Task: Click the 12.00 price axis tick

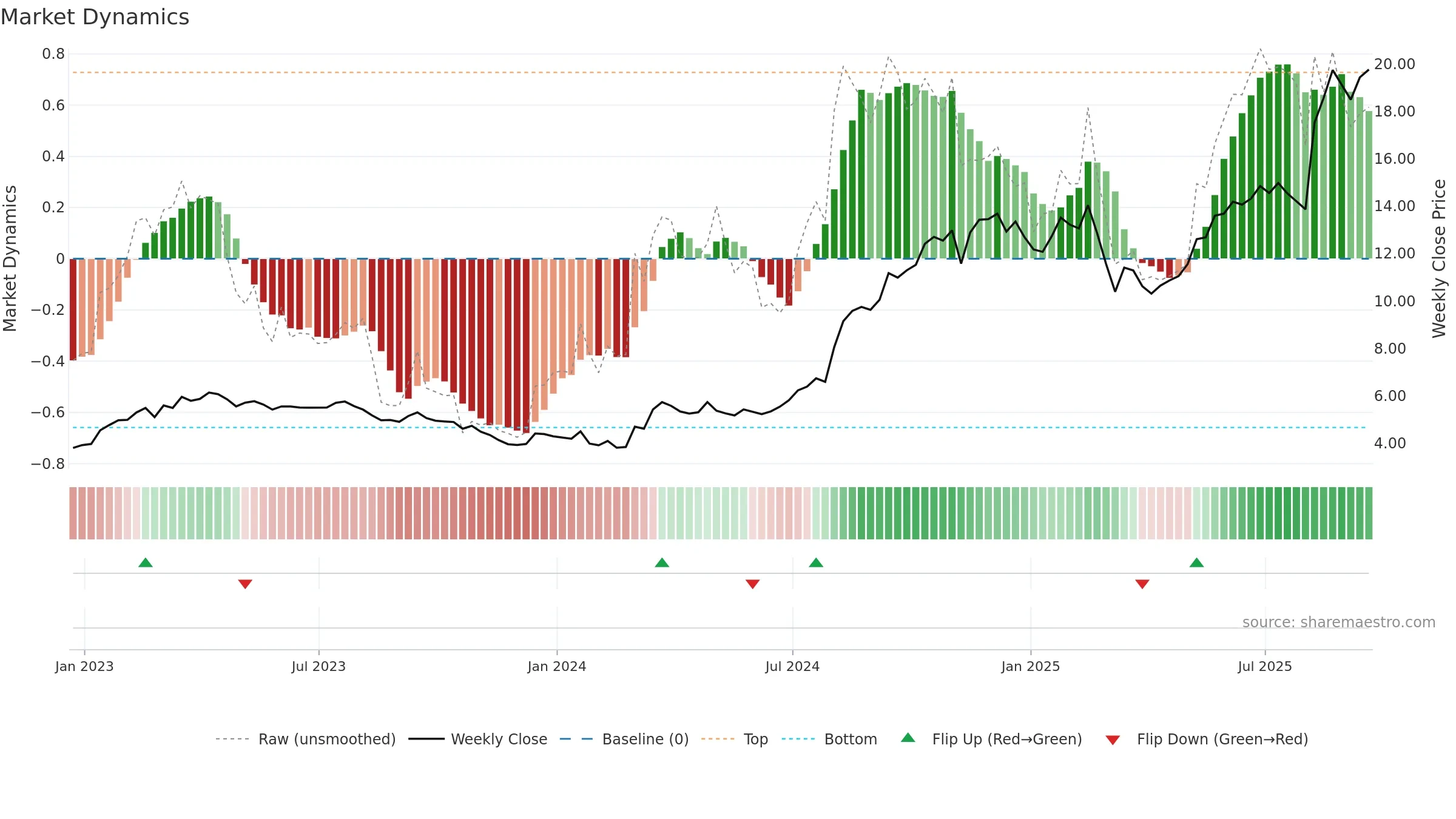Action: [x=1394, y=253]
